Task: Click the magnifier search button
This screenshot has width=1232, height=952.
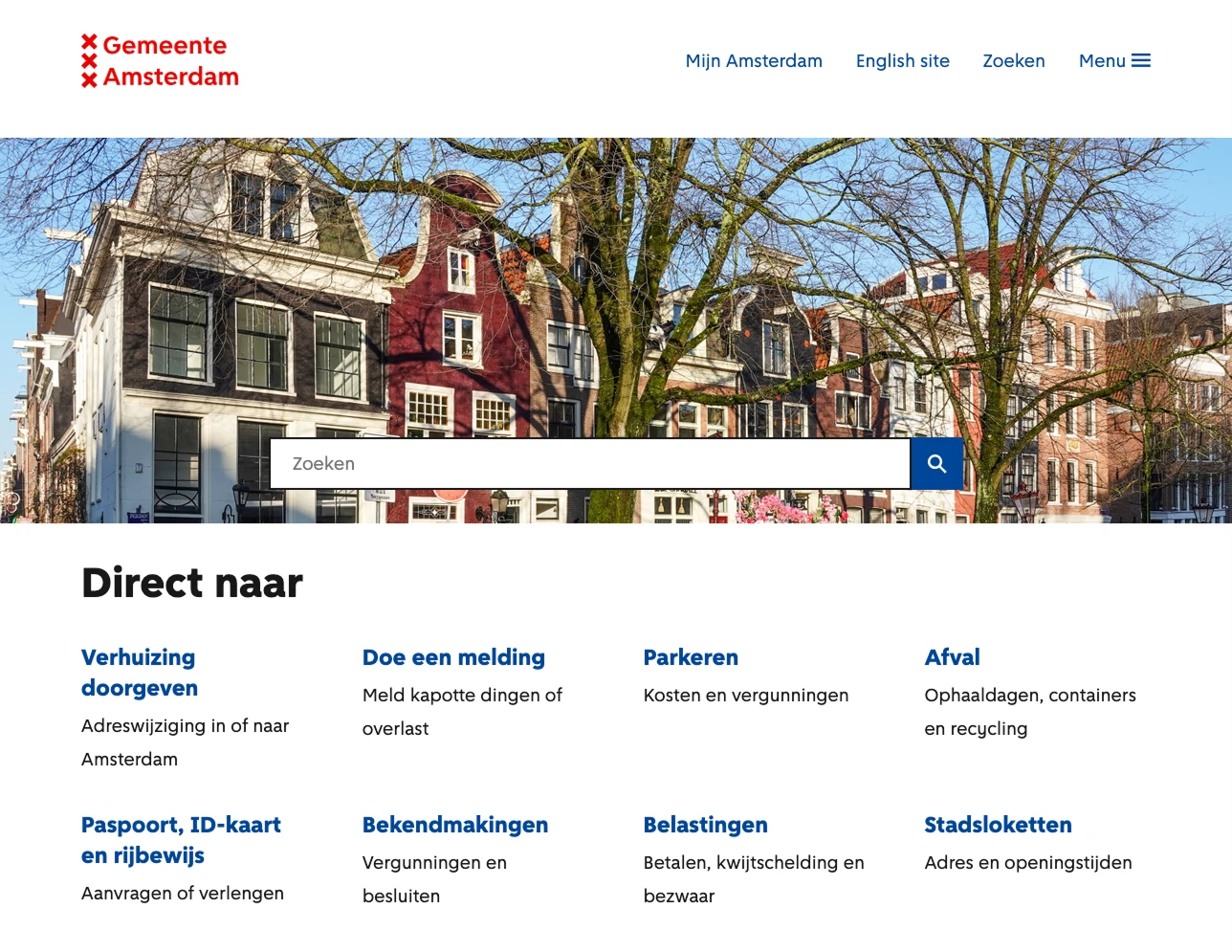Action: (936, 464)
